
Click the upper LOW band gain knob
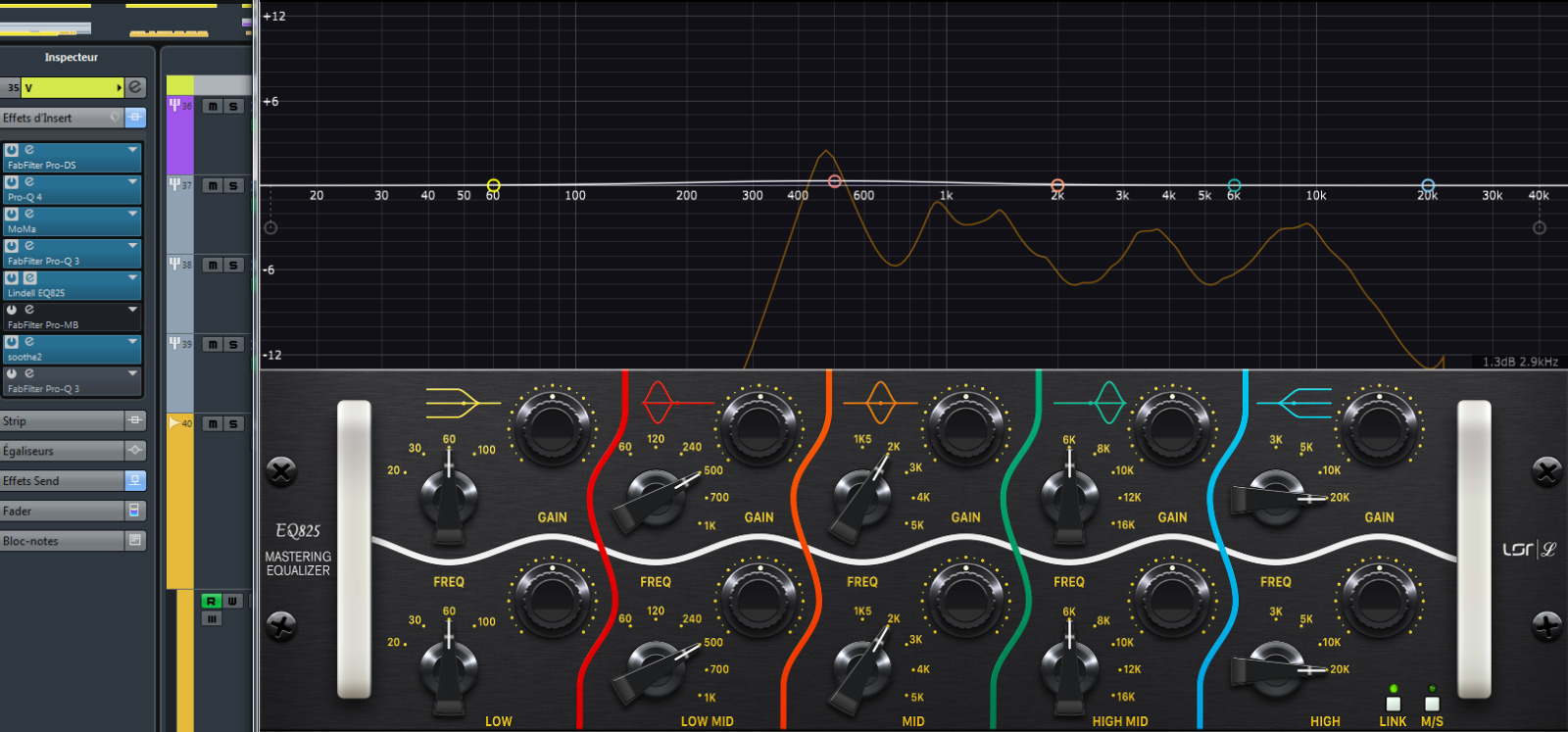point(553,427)
